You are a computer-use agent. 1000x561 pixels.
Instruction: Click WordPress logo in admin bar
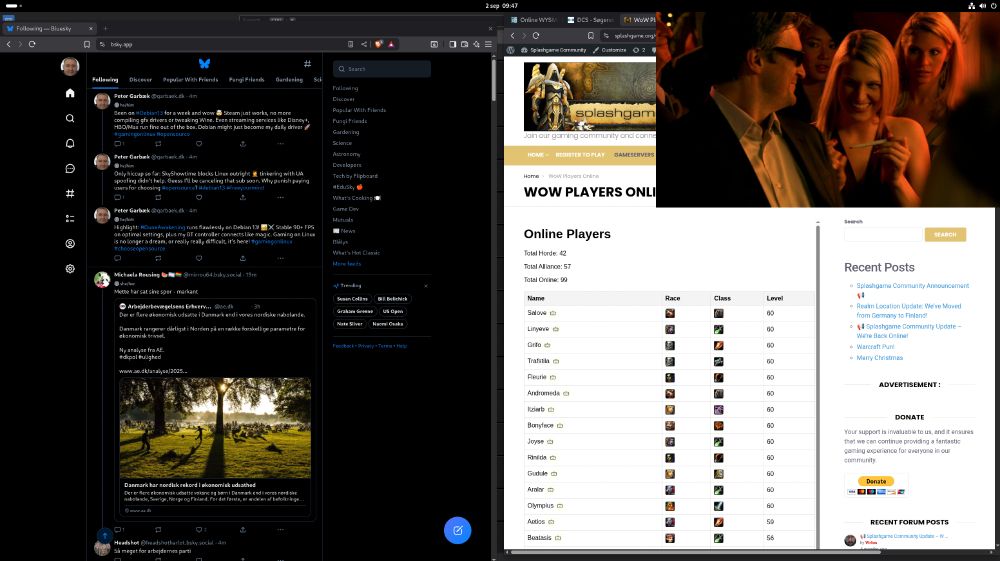510,50
